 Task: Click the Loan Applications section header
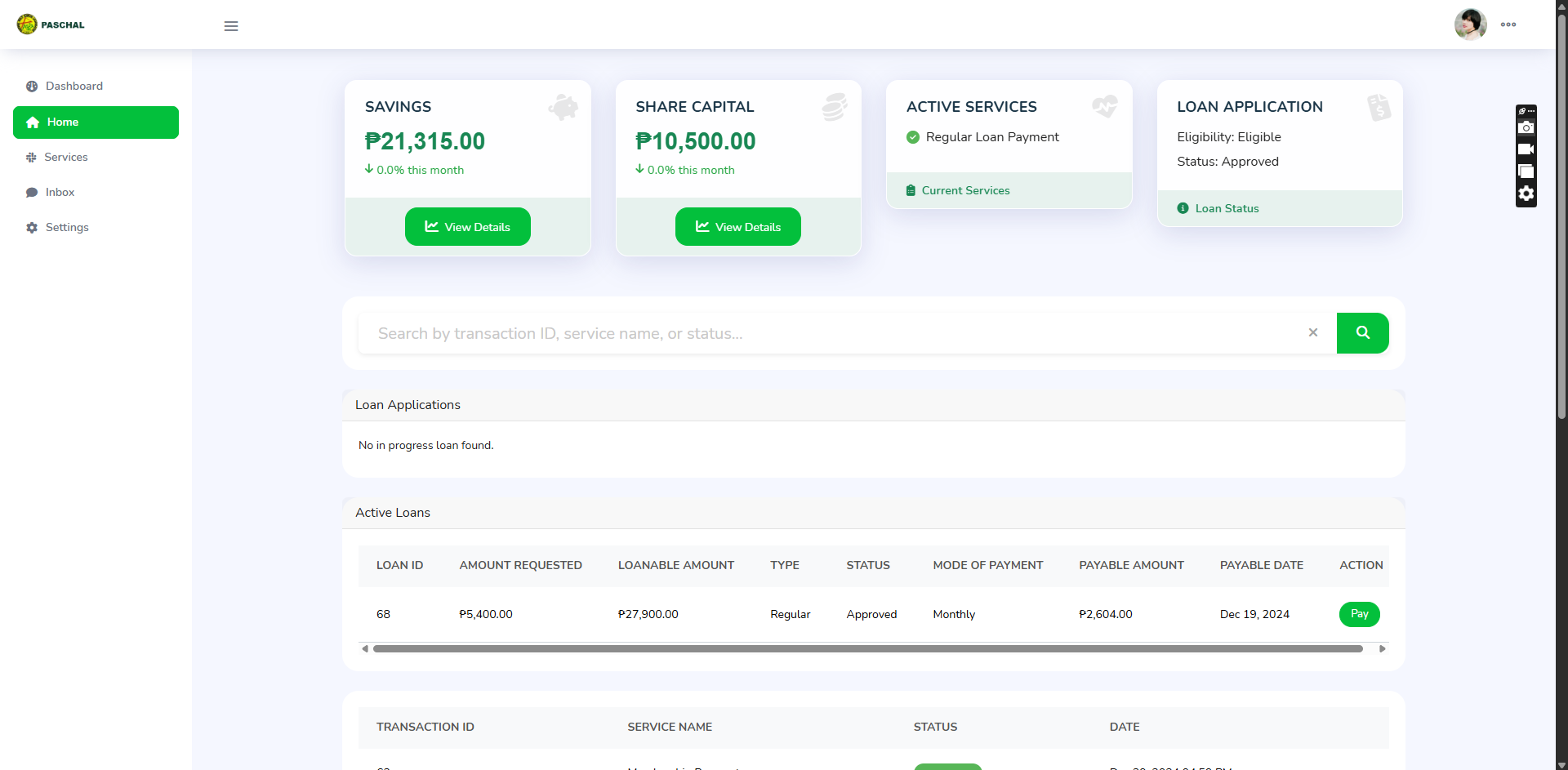click(874, 405)
